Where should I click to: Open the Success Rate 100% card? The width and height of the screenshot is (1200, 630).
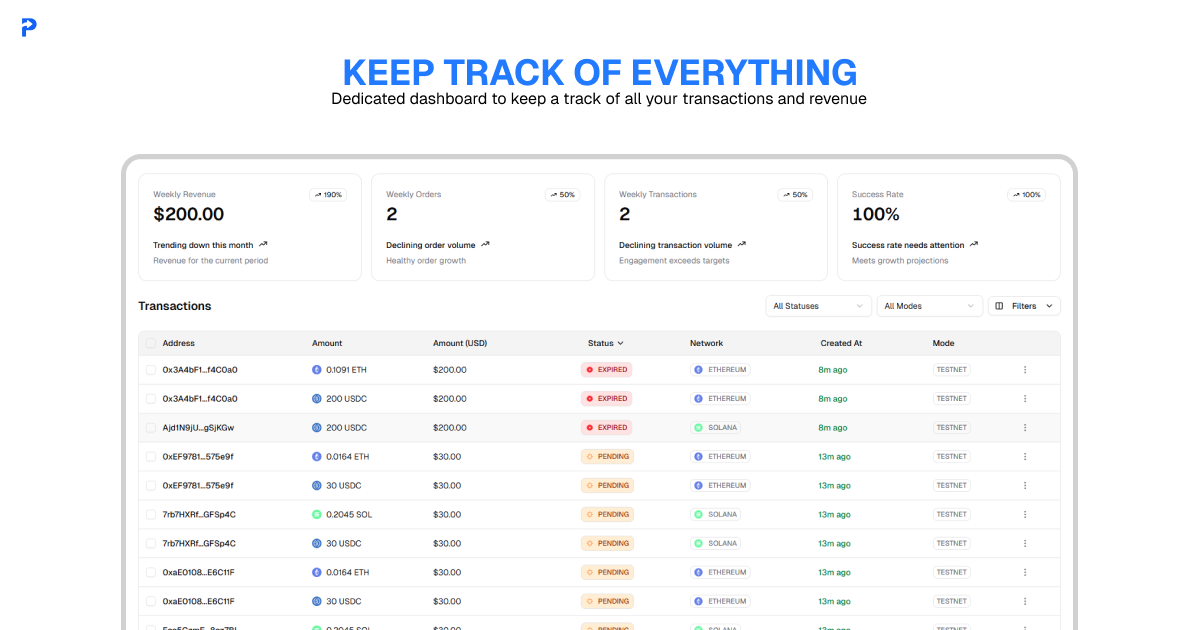click(x=949, y=227)
